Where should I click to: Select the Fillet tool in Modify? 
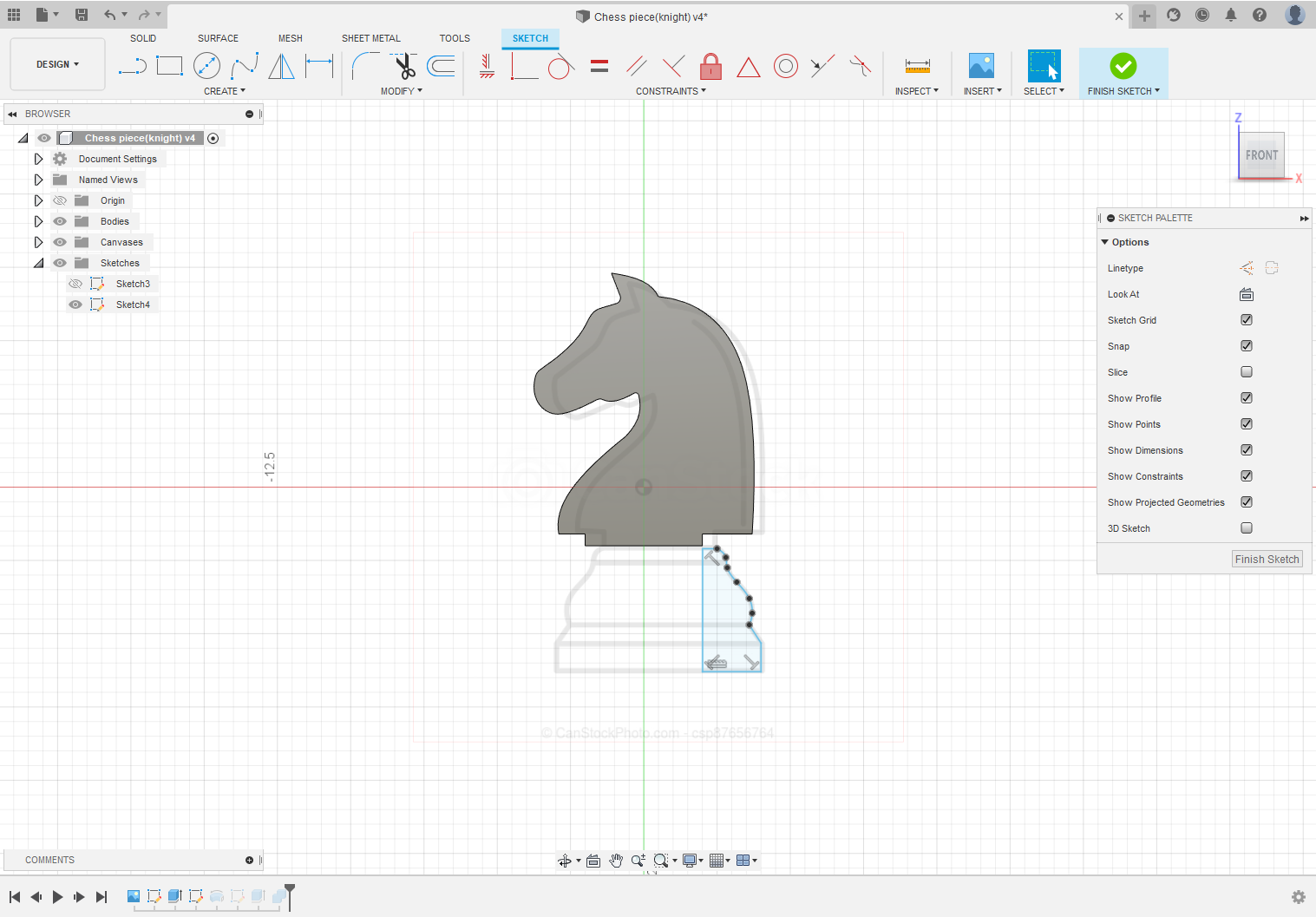tap(365, 66)
